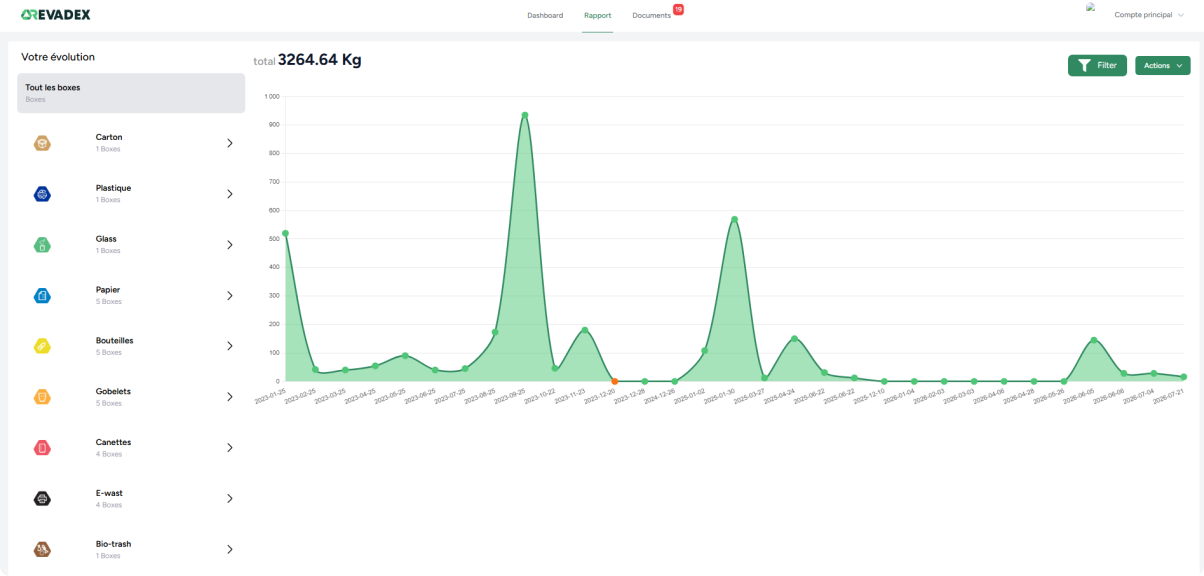Click the funnel icon in Filter button
Screen dimensions: 1204x576
point(1084,65)
